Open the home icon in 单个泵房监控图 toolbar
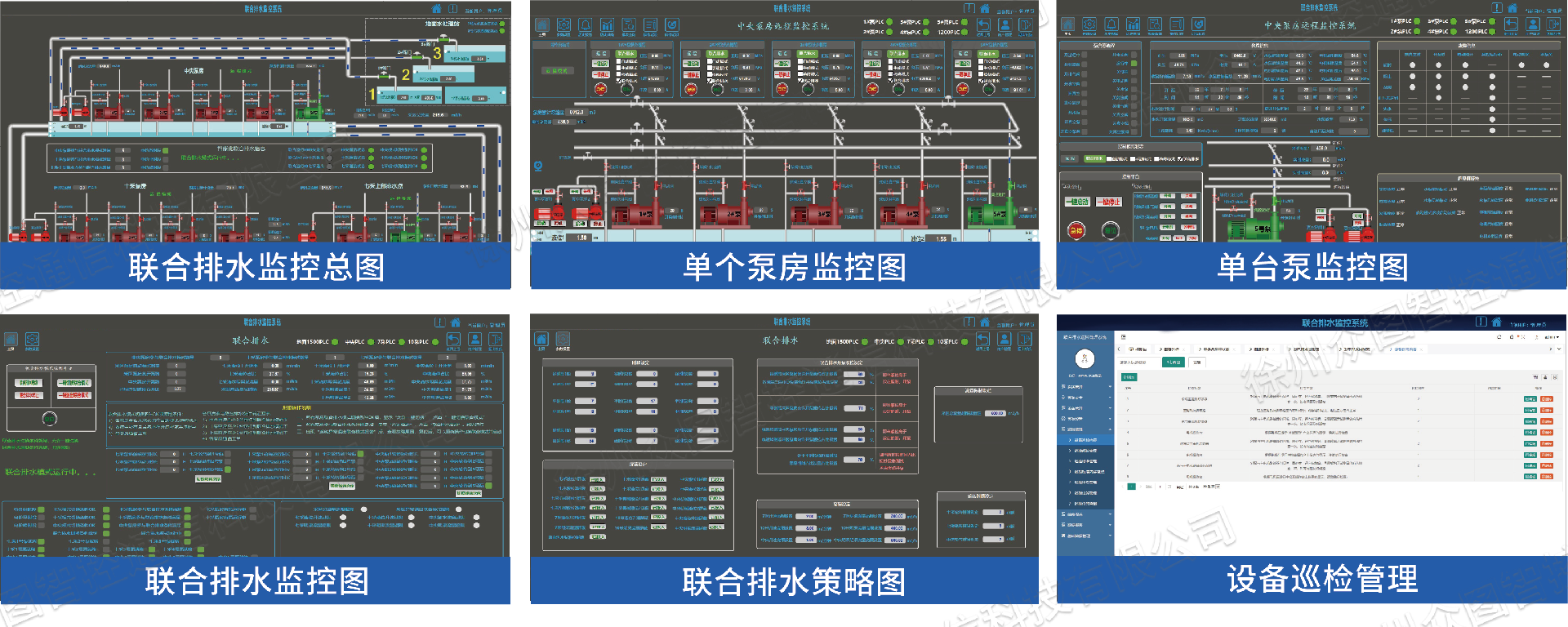Image resolution: width=1568 pixels, height=627 pixels. click(542, 25)
